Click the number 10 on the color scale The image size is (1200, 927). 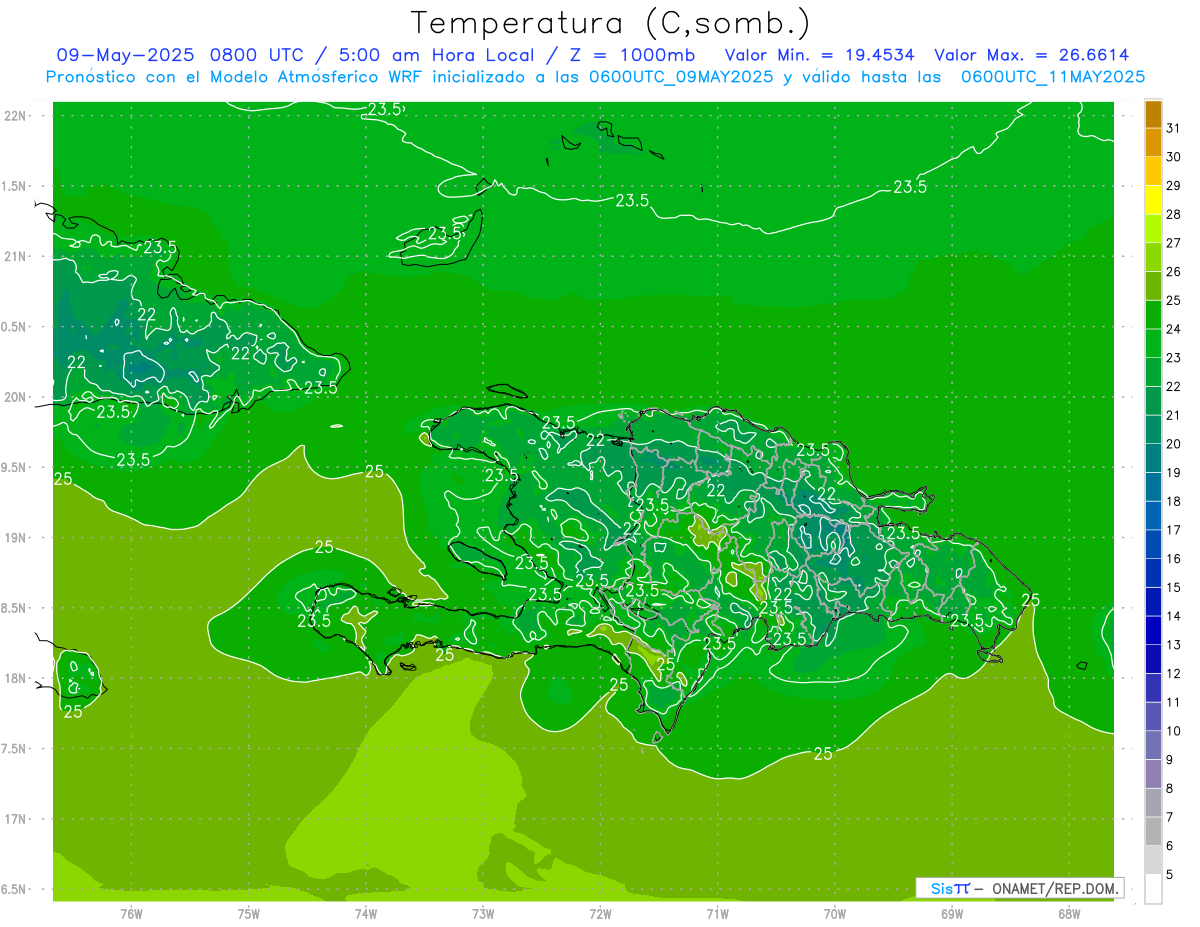(x=1173, y=731)
